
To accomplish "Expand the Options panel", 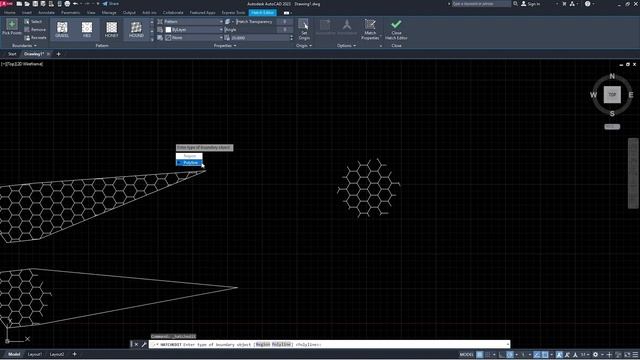I will point(347,46).
